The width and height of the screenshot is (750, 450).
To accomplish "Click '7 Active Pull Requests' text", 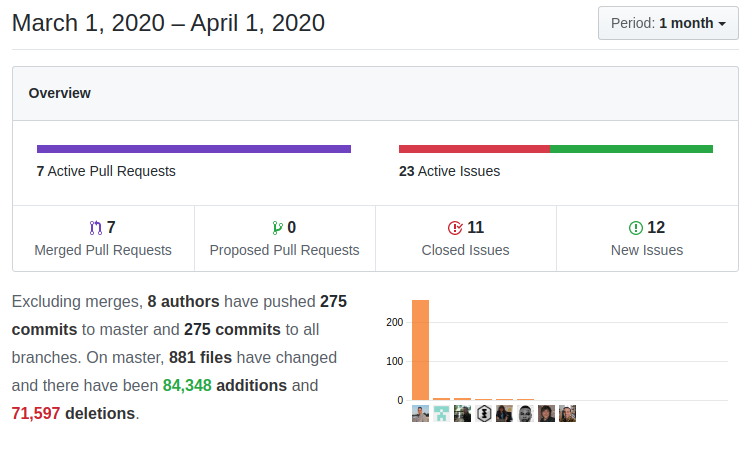I will pyautogui.click(x=106, y=171).
